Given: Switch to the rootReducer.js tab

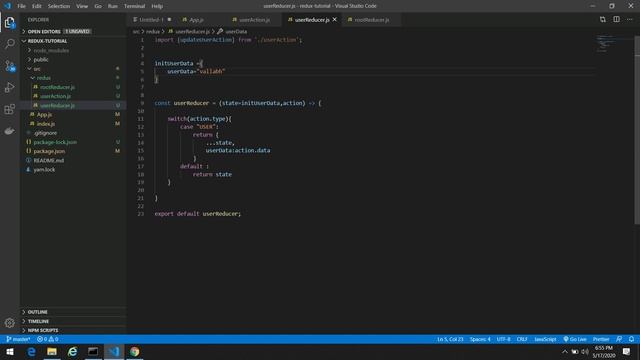Looking at the screenshot, I should pos(371,20).
